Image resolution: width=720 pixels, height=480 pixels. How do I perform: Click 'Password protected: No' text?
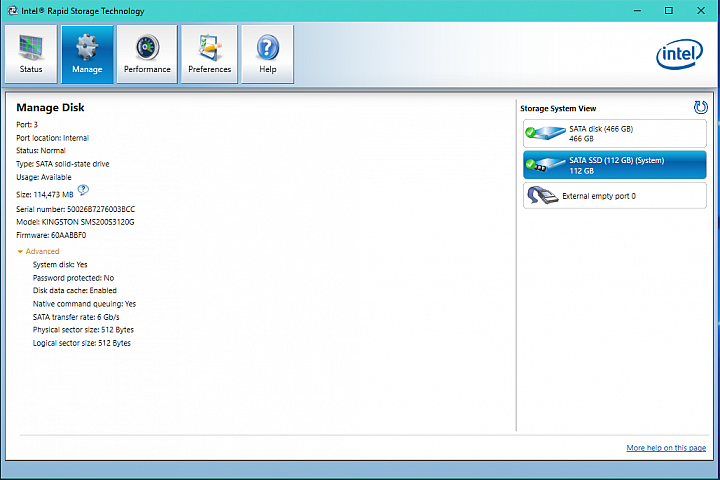pos(73,278)
